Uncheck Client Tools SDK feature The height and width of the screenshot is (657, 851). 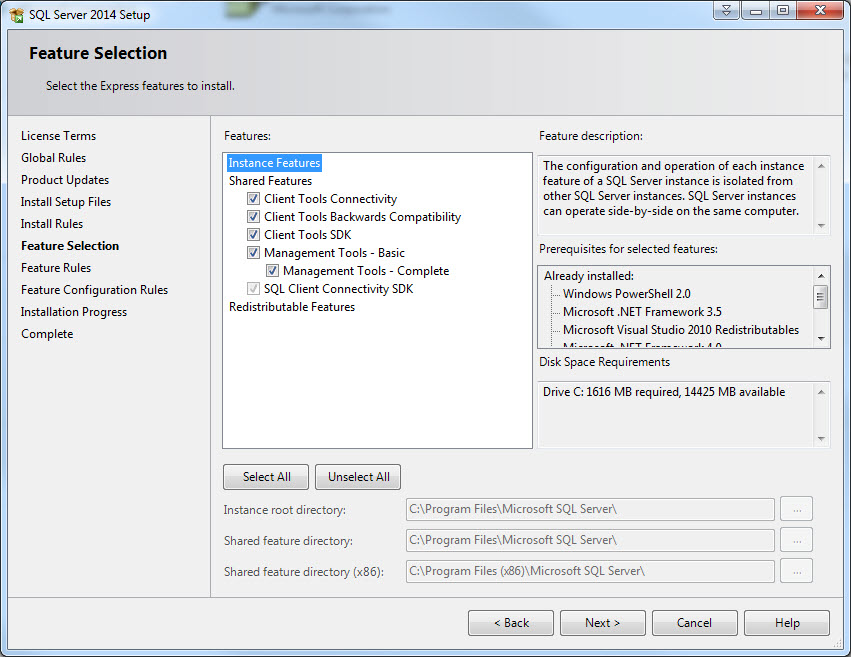(x=253, y=234)
